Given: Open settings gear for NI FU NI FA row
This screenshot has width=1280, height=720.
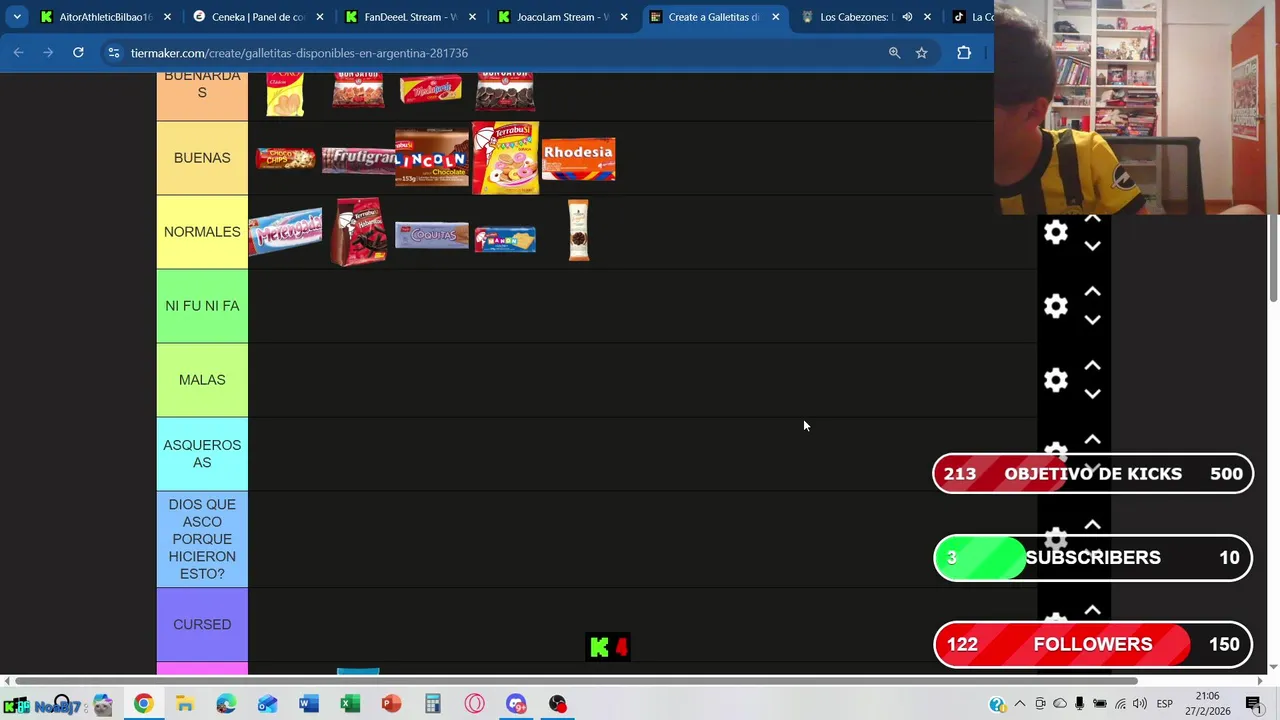Looking at the screenshot, I should 1056,306.
